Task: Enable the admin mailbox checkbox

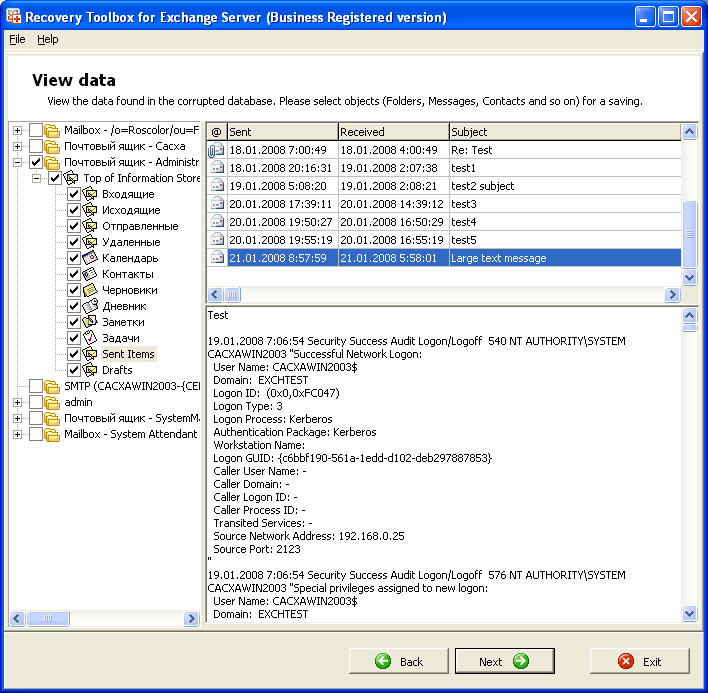Action: tap(36, 402)
